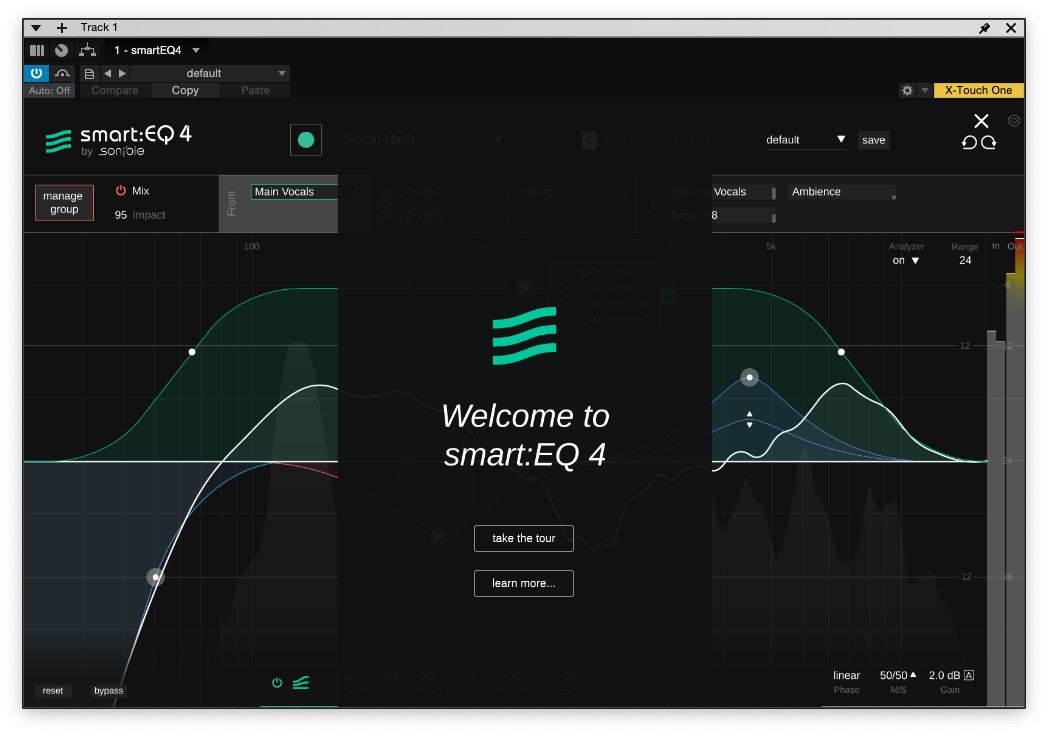Select the low-cut filter node near bottom left
This screenshot has width=1048, height=735.
click(156, 577)
